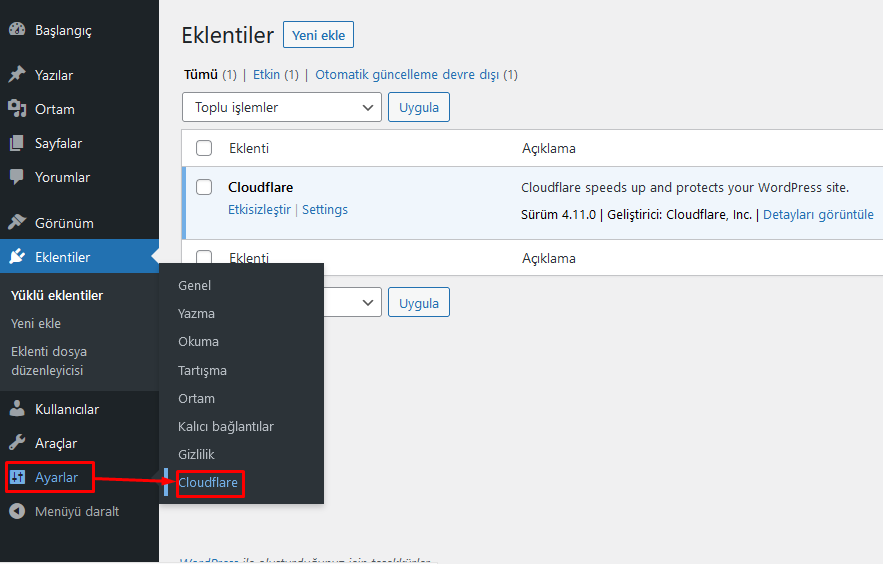883x564 pixels.
Task: Open the top Toplu işlemler dropdown
Action: click(282, 107)
